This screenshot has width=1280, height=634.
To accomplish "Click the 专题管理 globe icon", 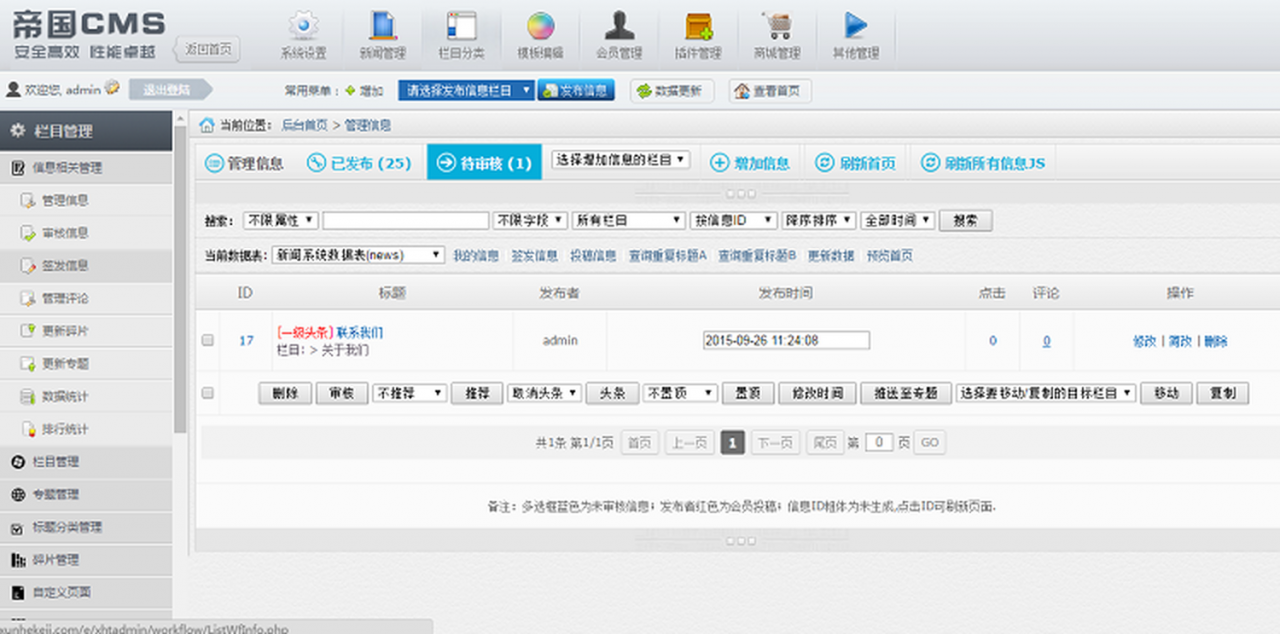I will click(17, 494).
